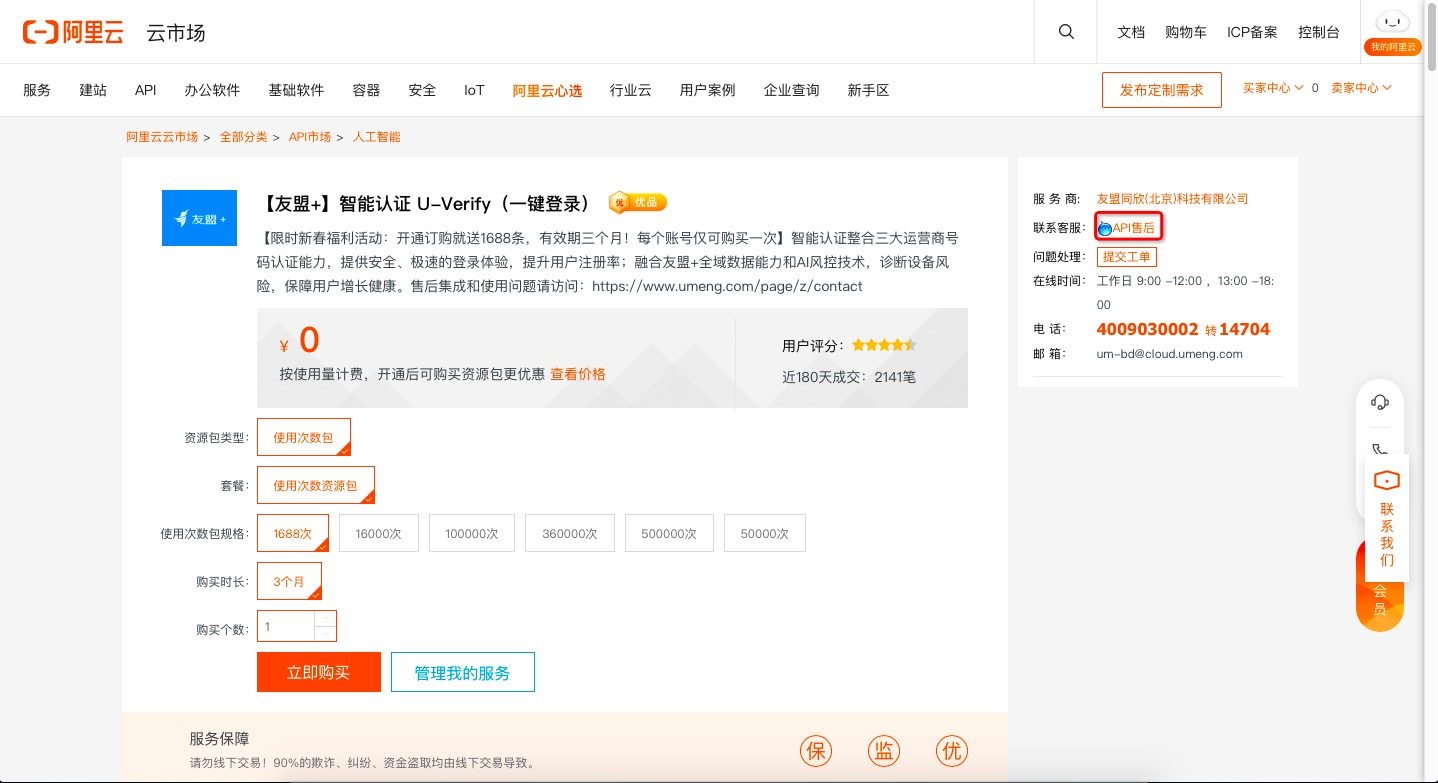Screen dimensions: 1438x783
Task: Click the phone icon in floating sidebar
Action: point(1379,449)
